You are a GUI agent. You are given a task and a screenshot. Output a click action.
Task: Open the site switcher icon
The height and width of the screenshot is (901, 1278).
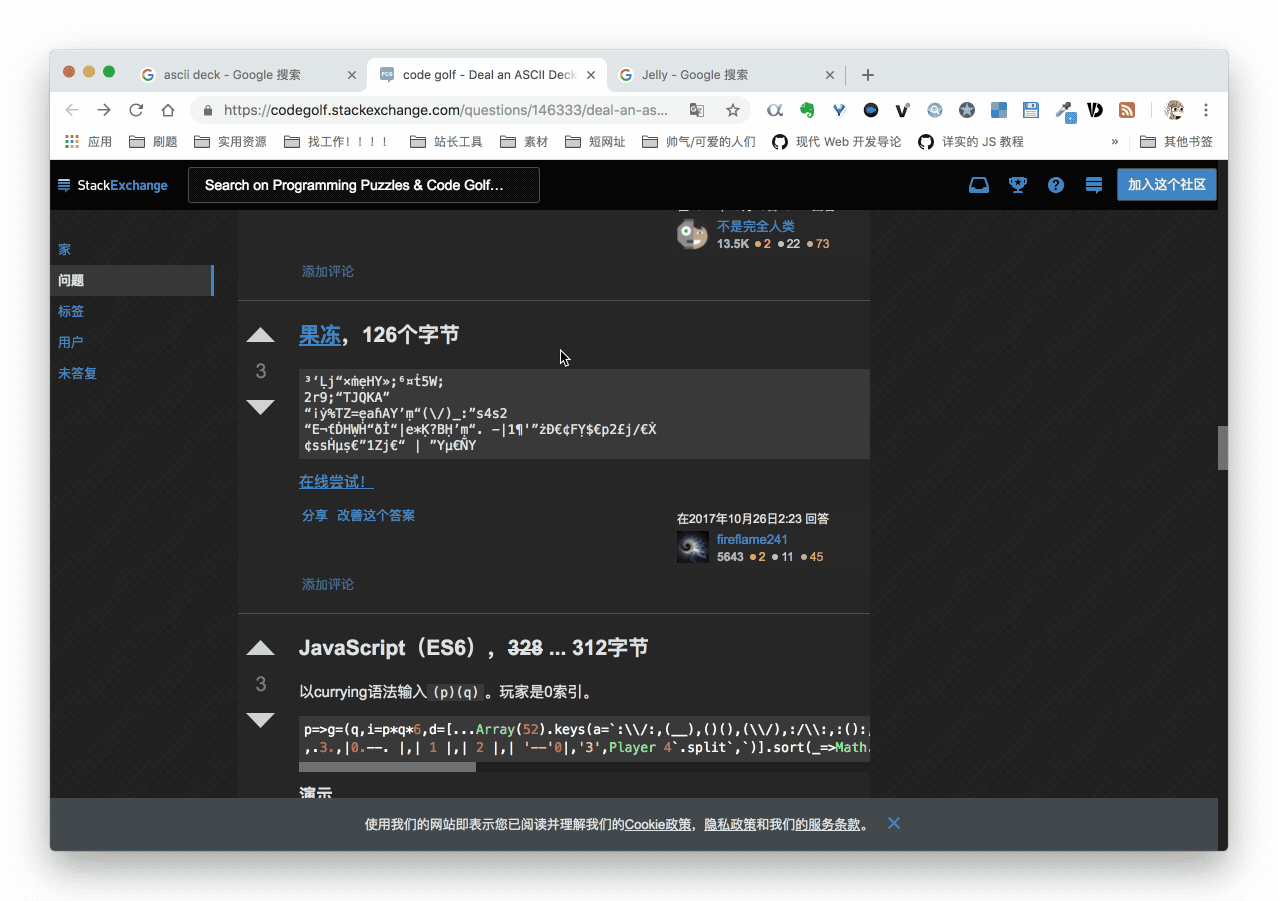click(x=1092, y=184)
